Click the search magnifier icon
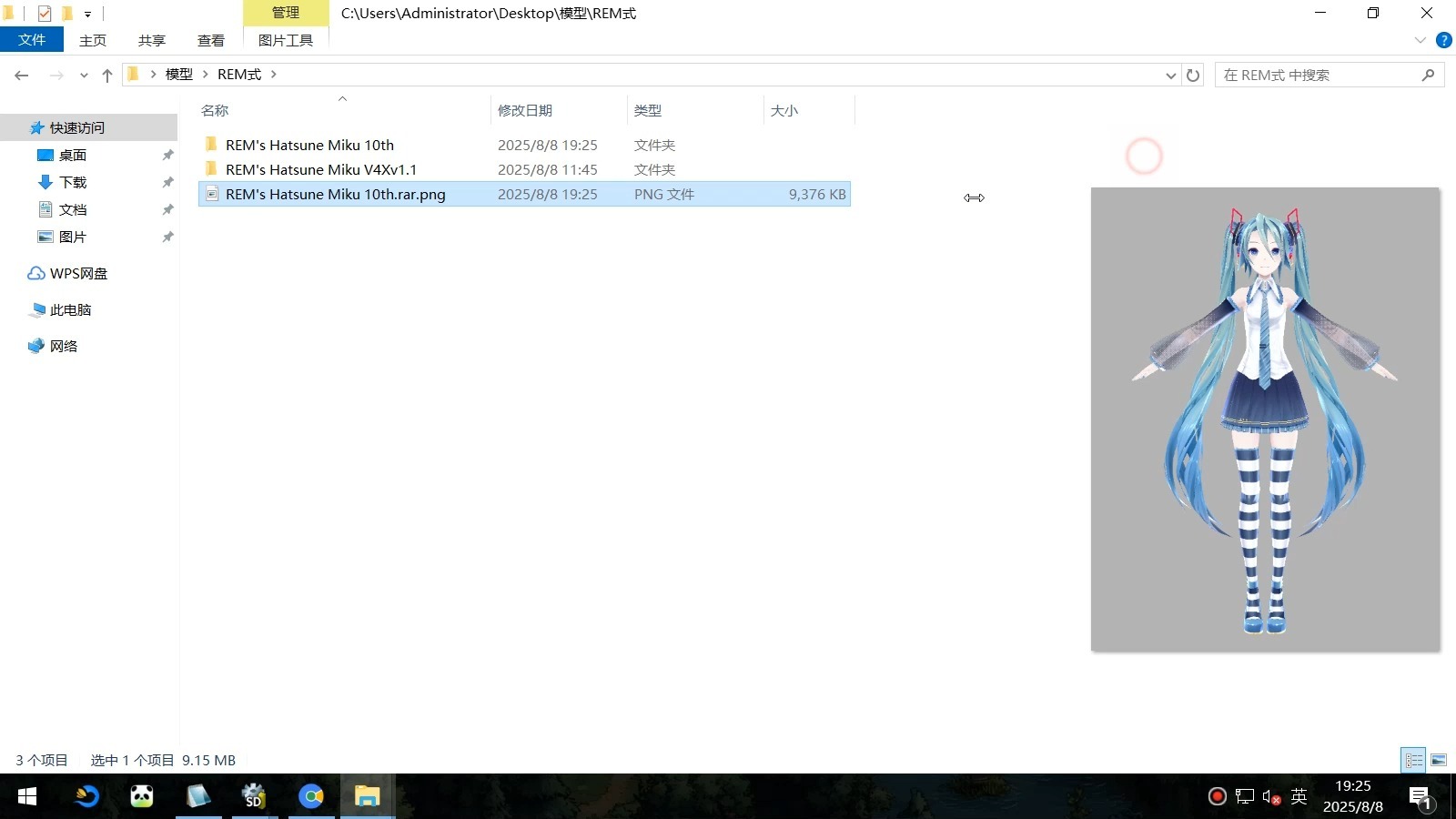The image size is (1456, 819). coord(1428,76)
